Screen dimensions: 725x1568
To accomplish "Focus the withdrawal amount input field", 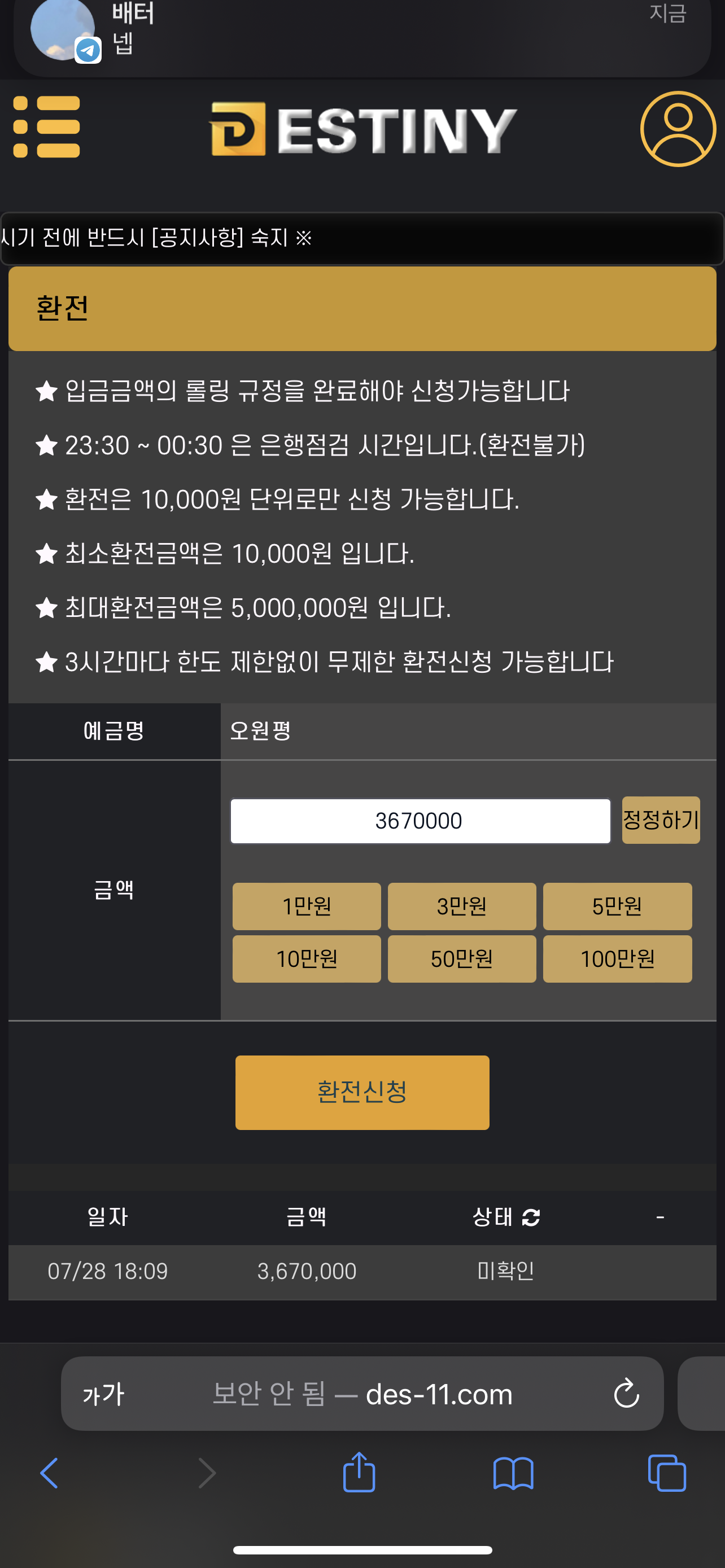I will point(420,821).
